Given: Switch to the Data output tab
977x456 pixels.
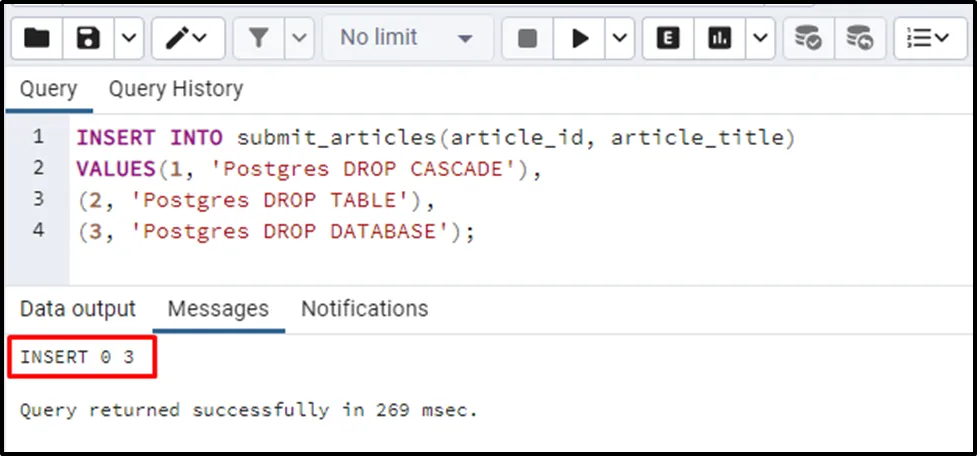Looking at the screenshot, I should pyautogui.click(x=77, y=308).
